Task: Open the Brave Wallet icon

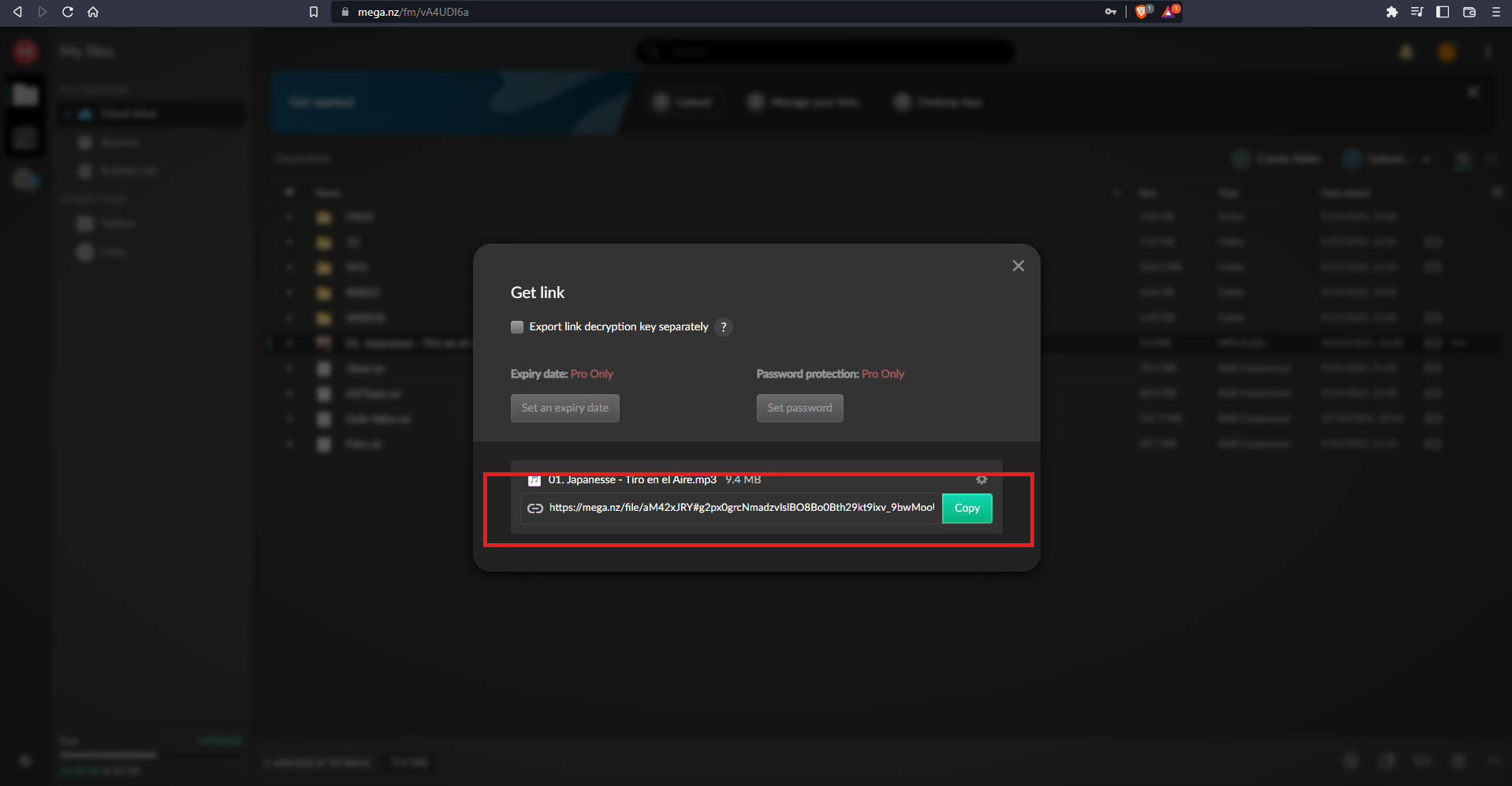Action: [1469, 12]
